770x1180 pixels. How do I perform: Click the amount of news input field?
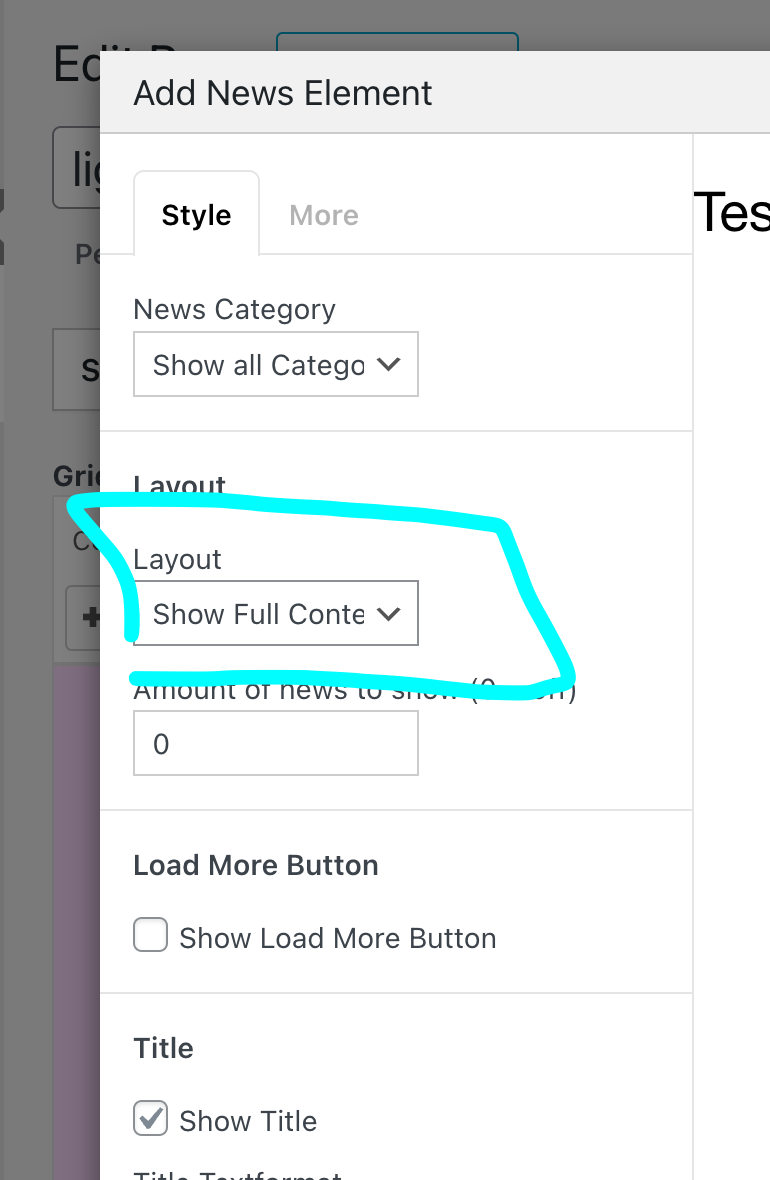point(276,743)
